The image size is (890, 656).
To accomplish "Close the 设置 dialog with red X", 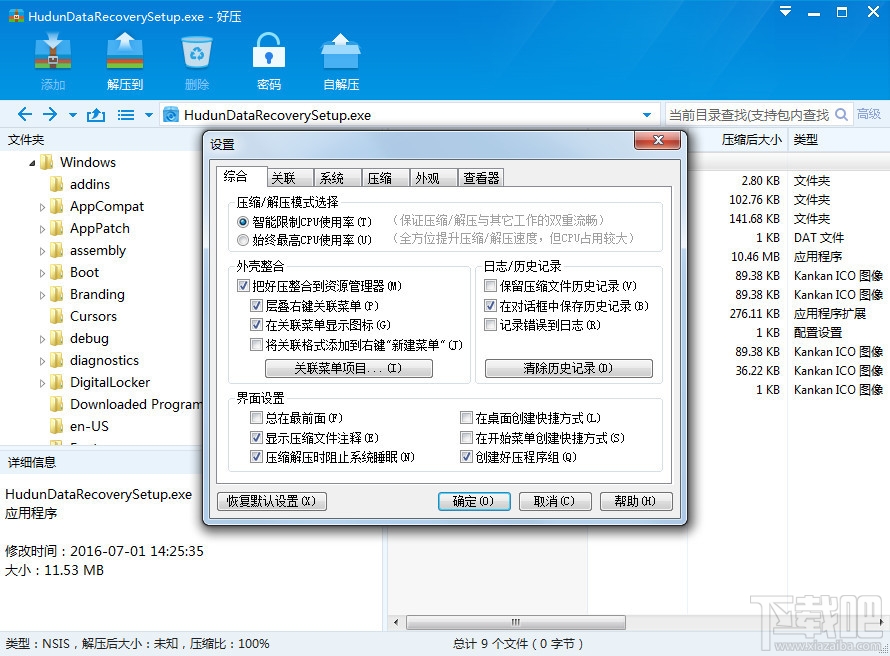I will [x=657, y=140].
